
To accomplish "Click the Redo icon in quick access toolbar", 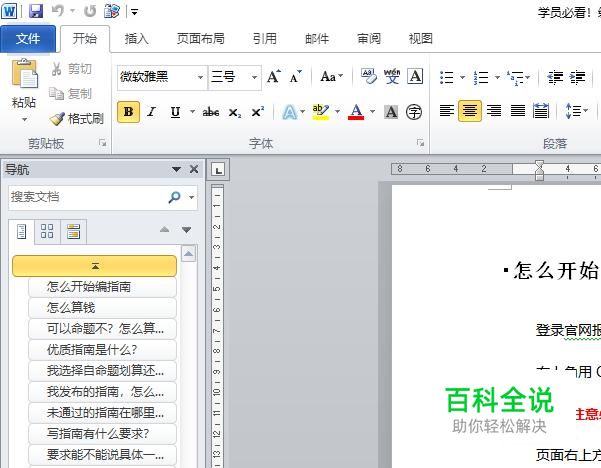I will [x=90, y=11].
